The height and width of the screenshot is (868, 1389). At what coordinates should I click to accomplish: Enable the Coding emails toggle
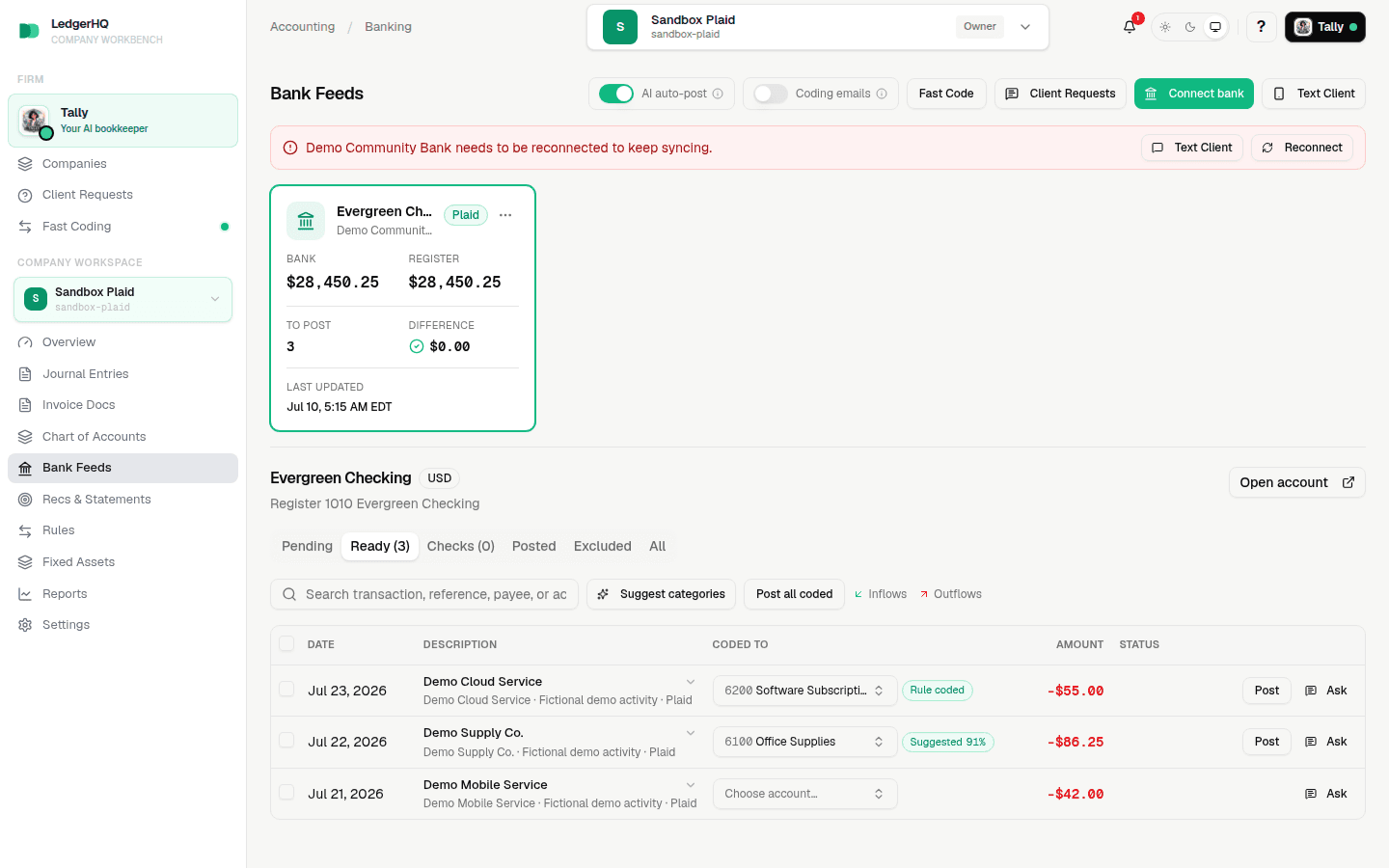point(770,94)
